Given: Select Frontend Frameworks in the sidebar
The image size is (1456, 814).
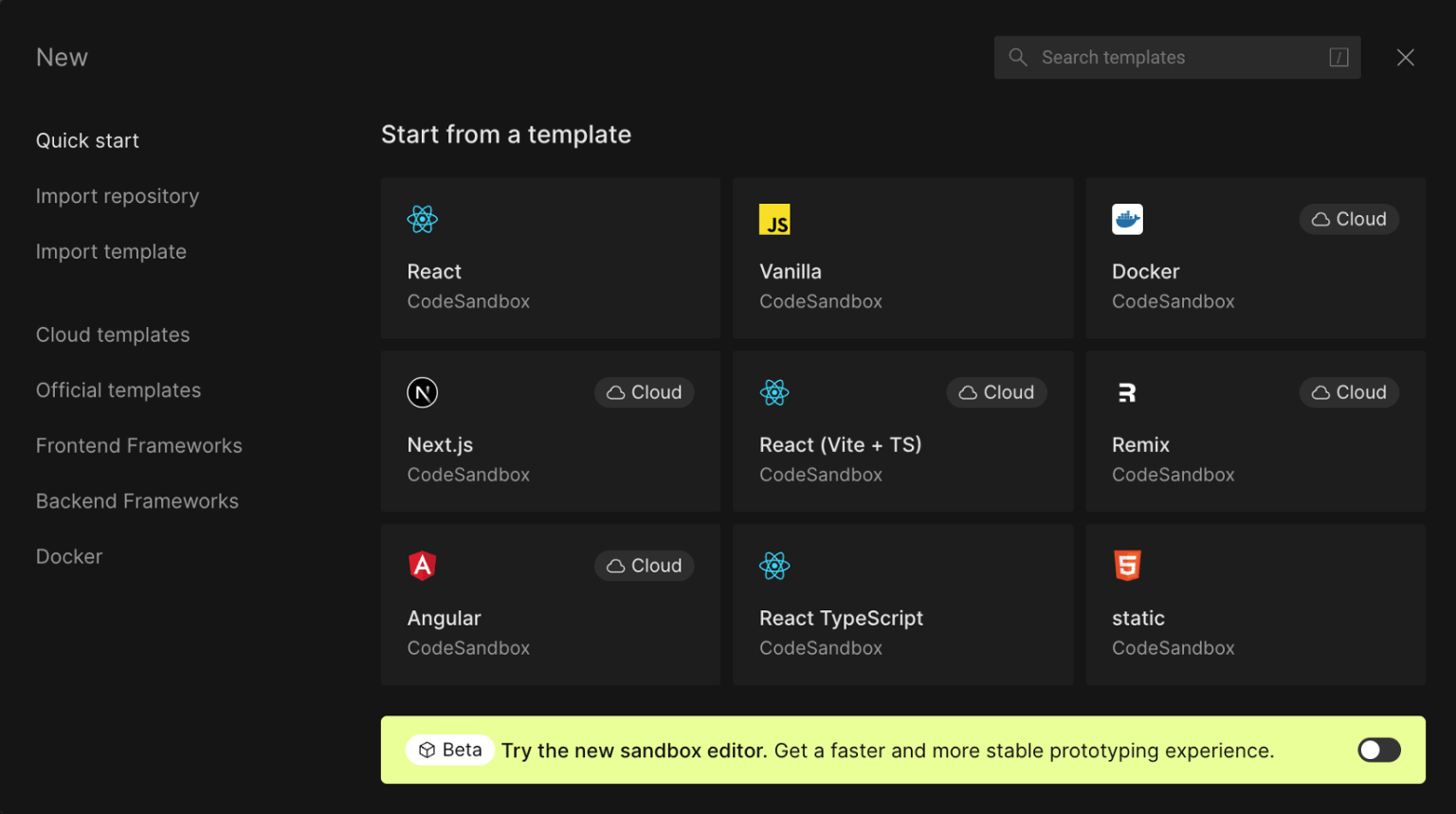Looking at the screenshot, I should tap(139, 445).
